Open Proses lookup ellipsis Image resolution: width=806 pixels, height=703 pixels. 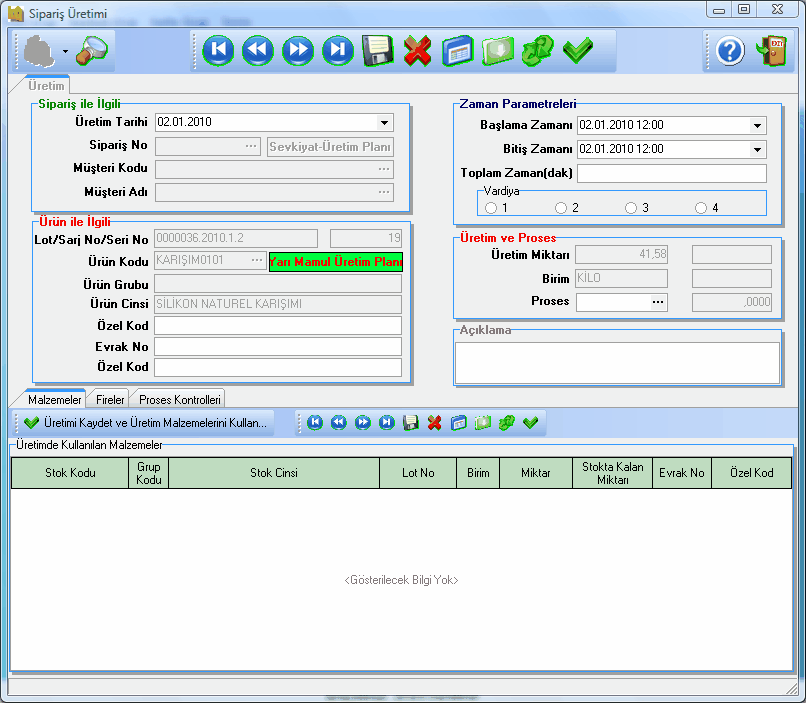pos(657,302)
